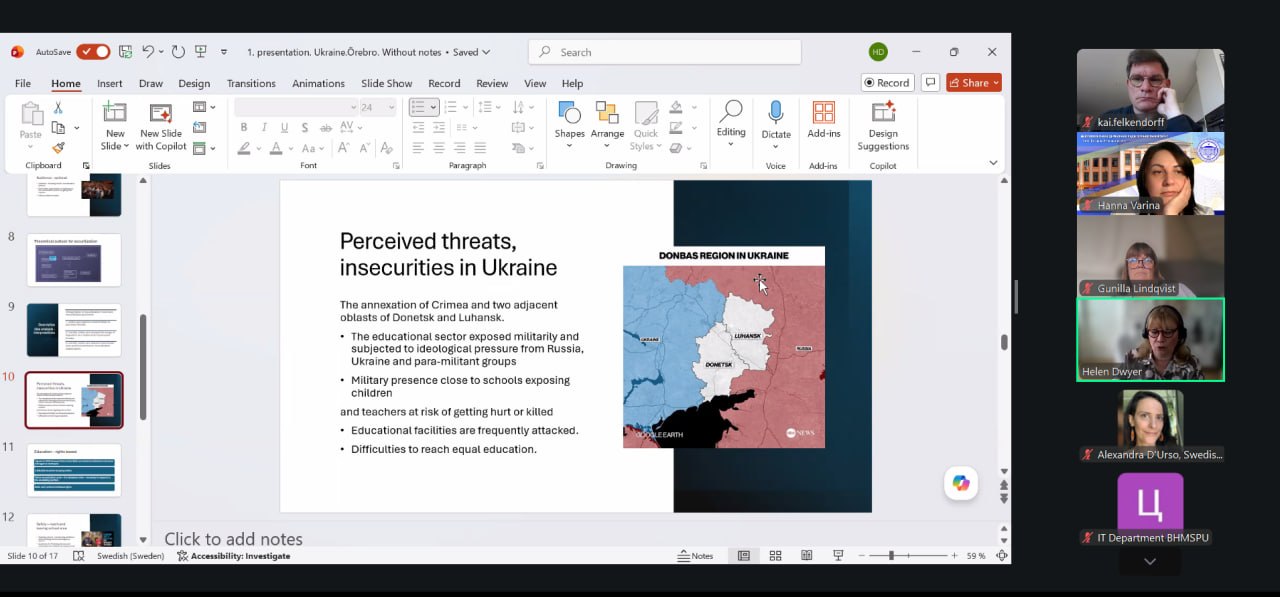Open the Comments speech bubble icon

point(930,83)
